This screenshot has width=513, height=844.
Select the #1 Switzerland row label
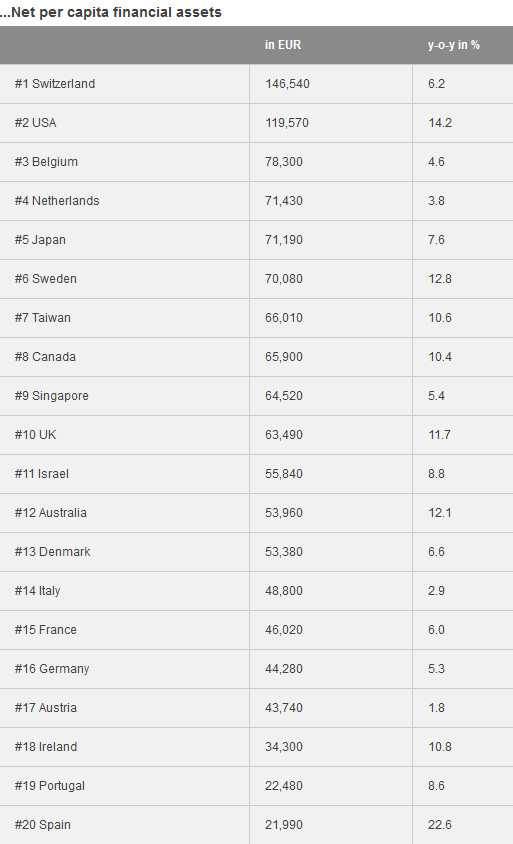(x=55, y=84)
